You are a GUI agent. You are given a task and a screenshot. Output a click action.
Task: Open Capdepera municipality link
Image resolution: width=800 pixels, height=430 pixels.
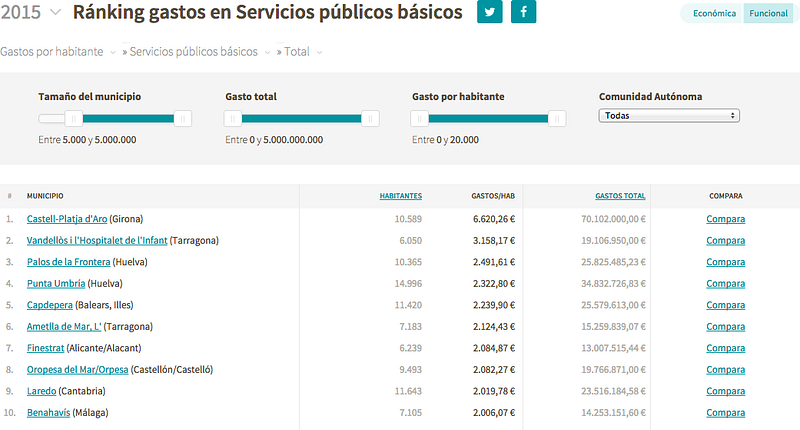pos(49,305)
